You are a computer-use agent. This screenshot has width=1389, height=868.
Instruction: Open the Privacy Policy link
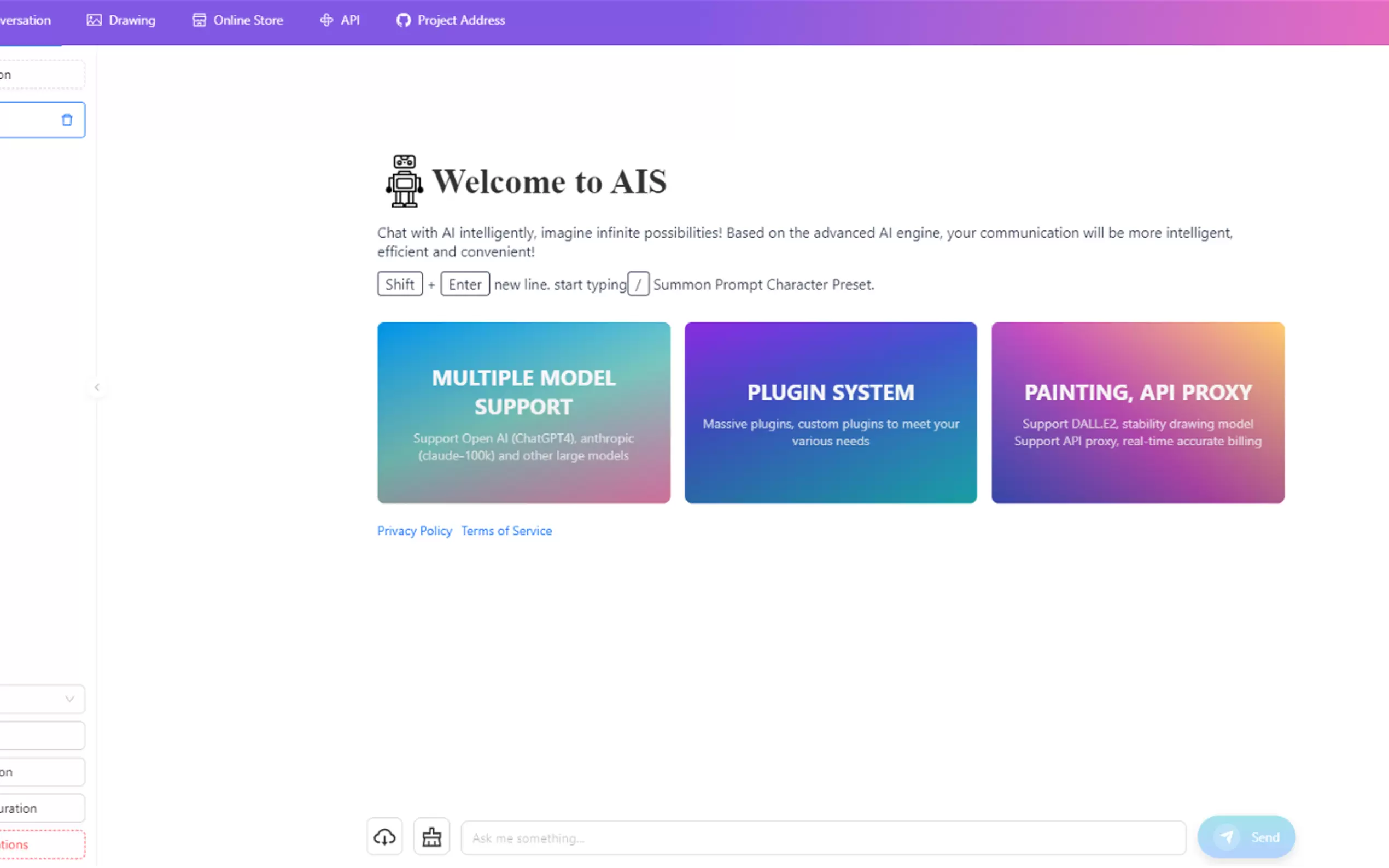coord(414,531)
